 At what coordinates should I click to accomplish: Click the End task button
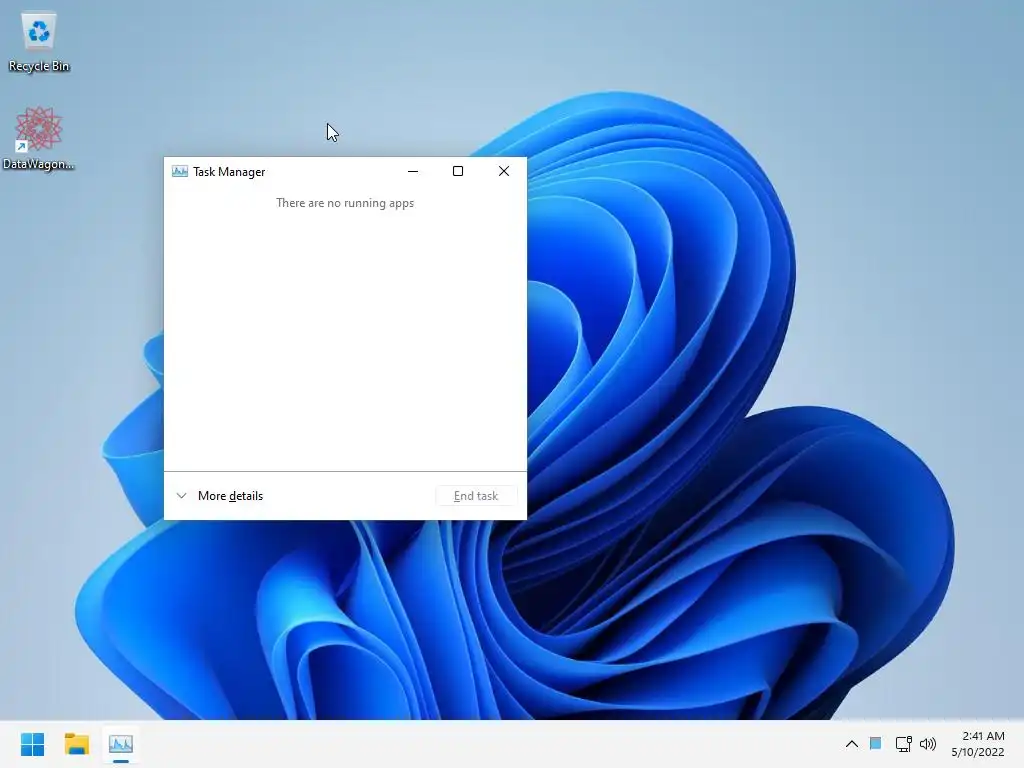click(x=476, y=496)
